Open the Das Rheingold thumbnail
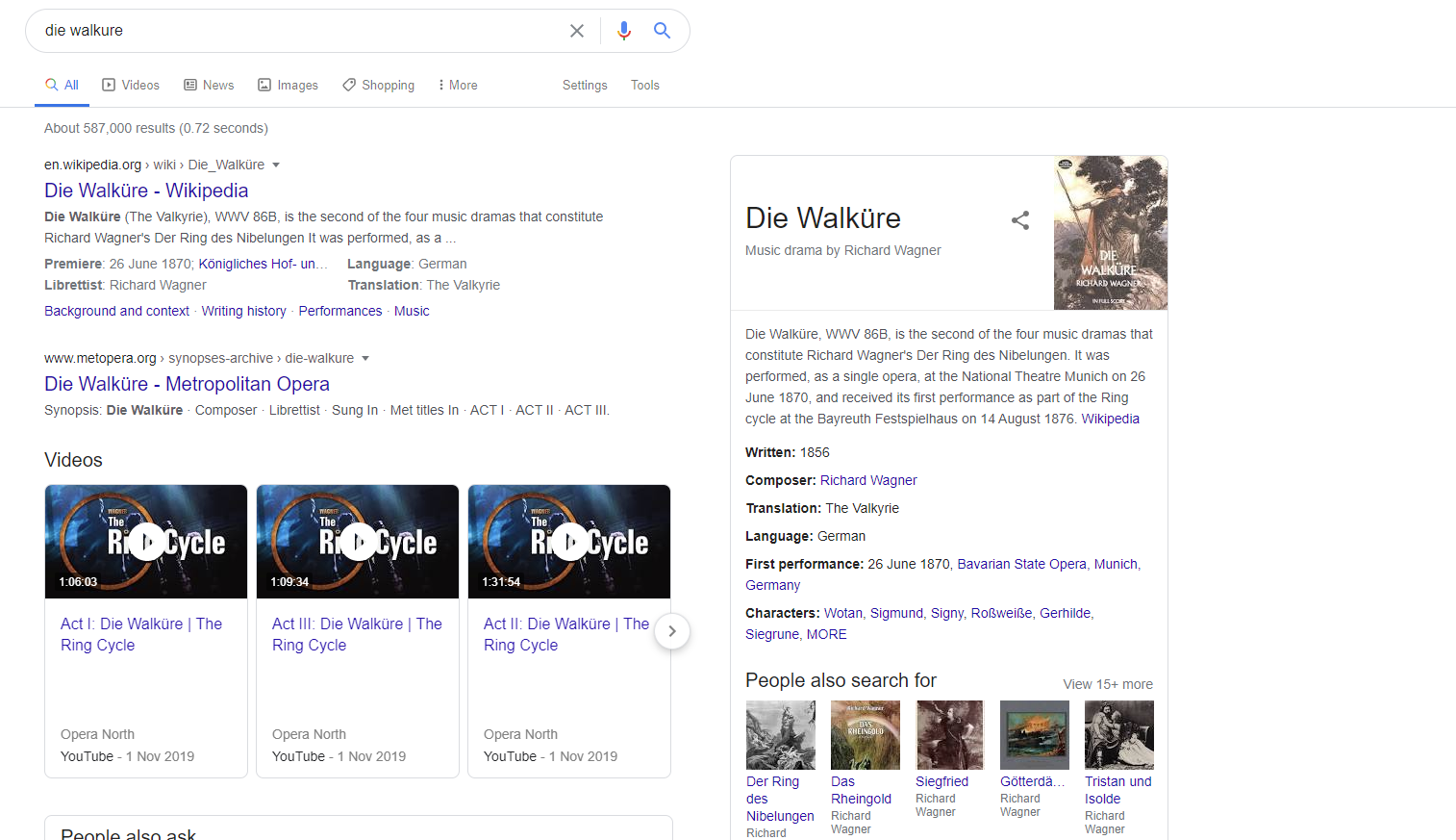The height and width of the screenshot is (840, 1456). click(x=866, y=735)
